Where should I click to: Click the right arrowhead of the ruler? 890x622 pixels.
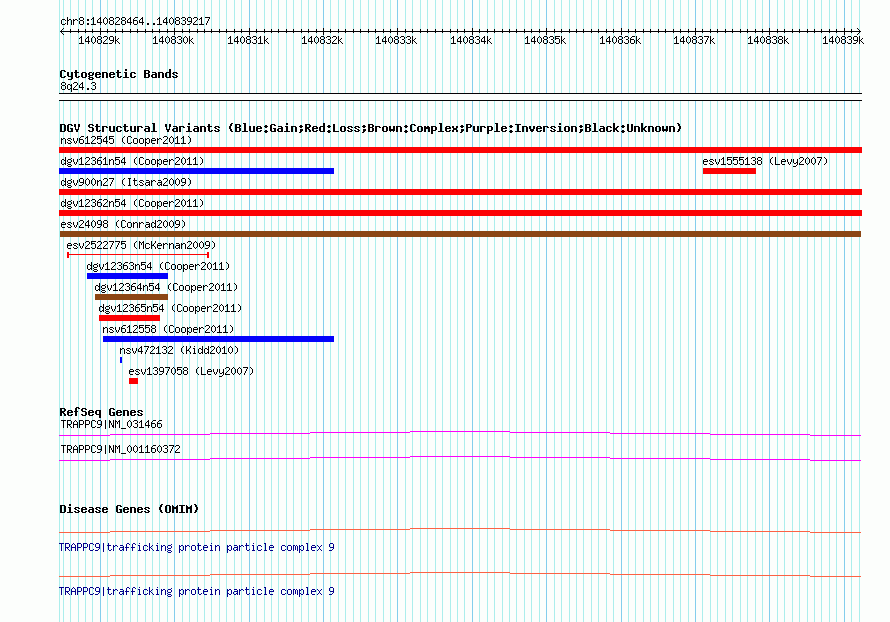859,31
